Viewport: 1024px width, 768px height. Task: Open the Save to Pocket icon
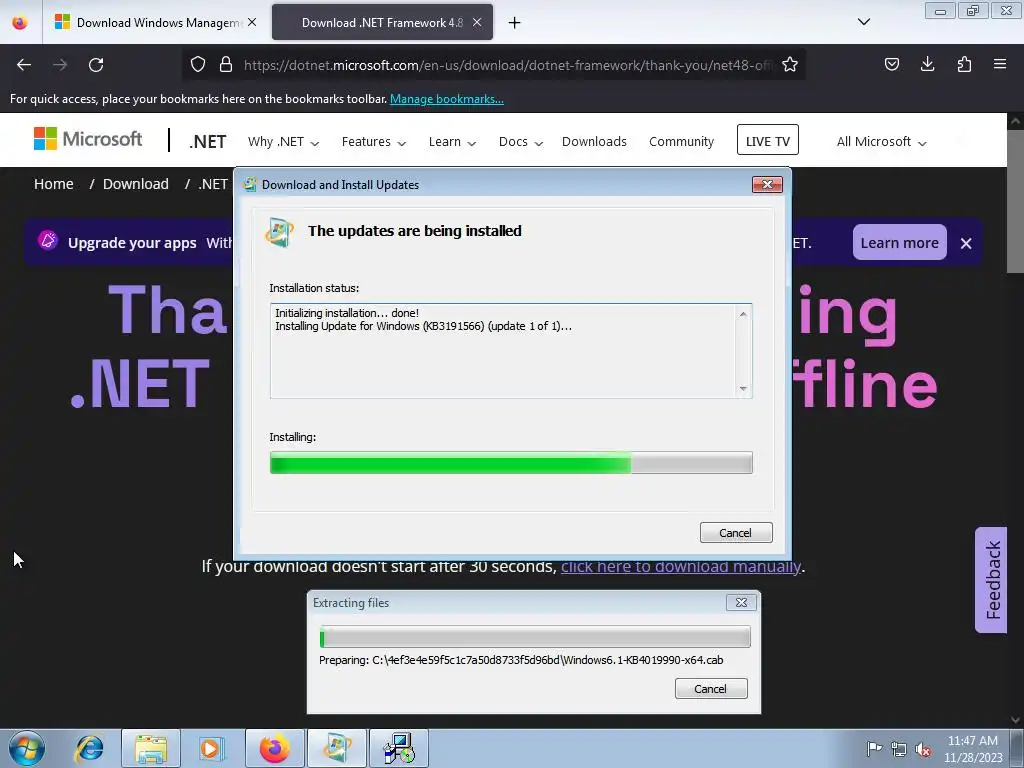891,64
